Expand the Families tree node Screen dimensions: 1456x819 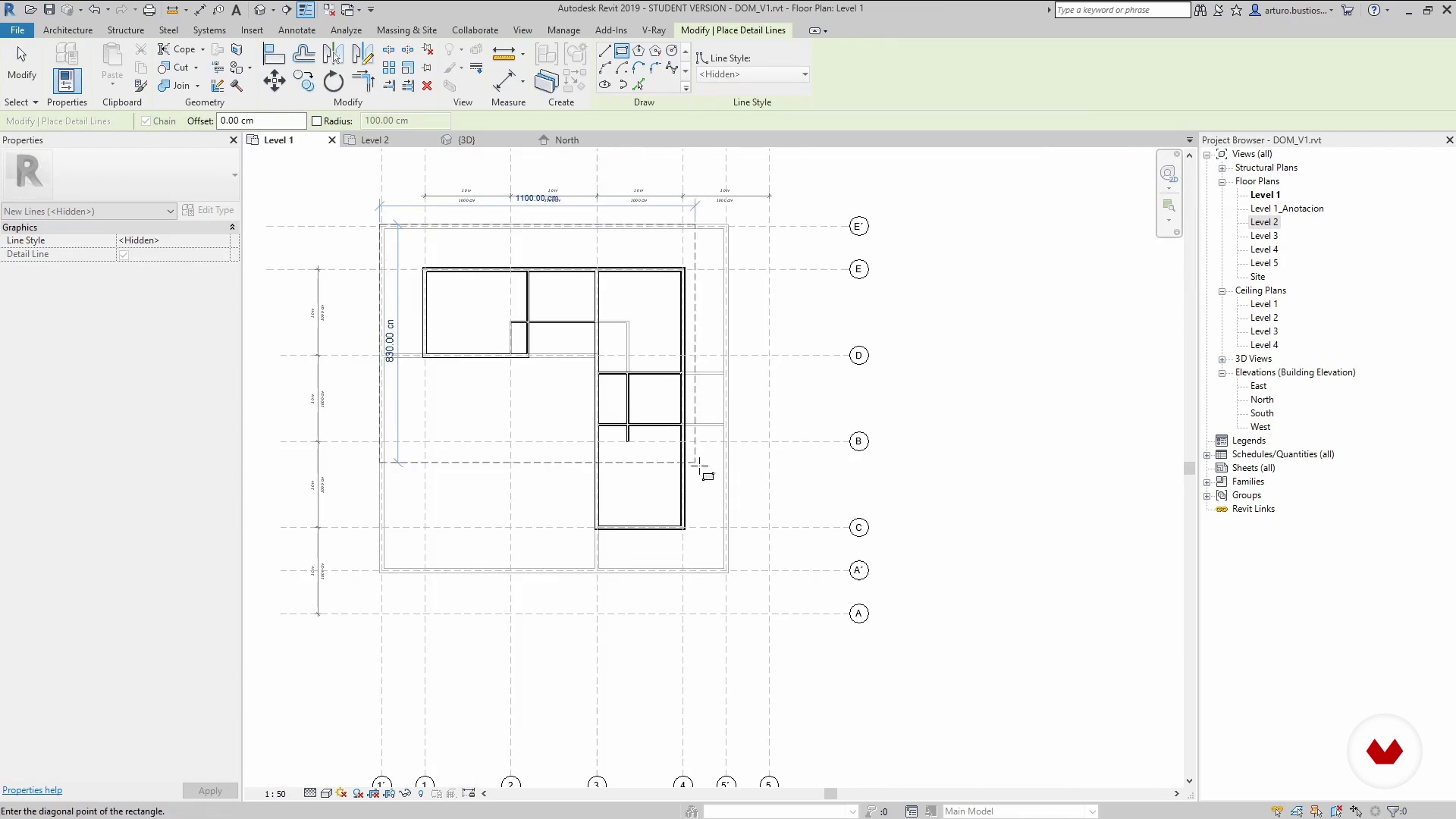click(x=1207, y=482)
